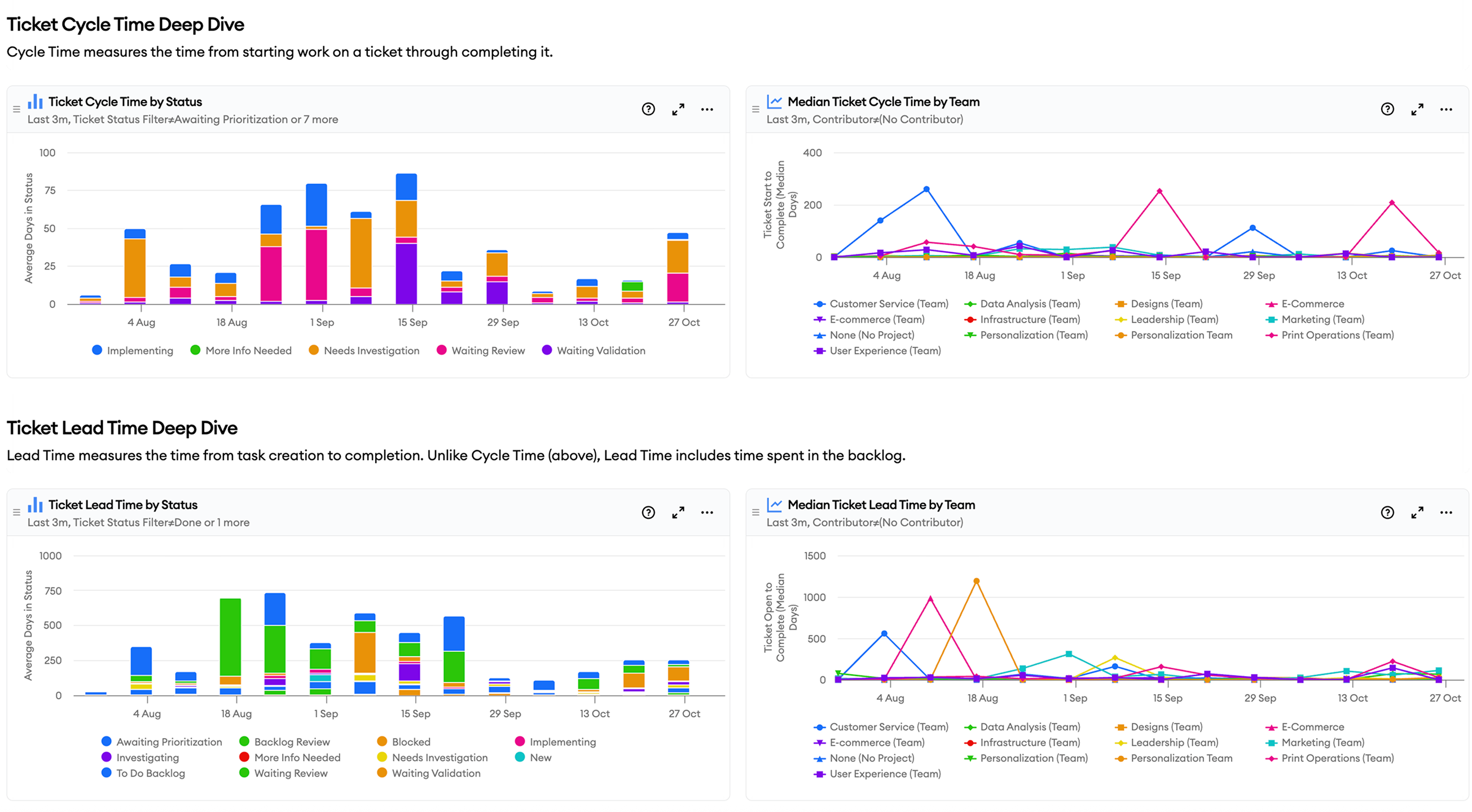Screen dimensions: 1472x812
Task: Click Median Ticket Lead Time by Team title
Action: coord(881,505)
